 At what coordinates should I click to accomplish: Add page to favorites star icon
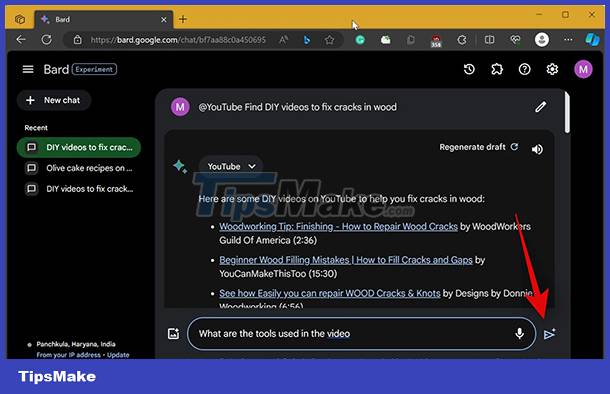[x=330, y=40]
